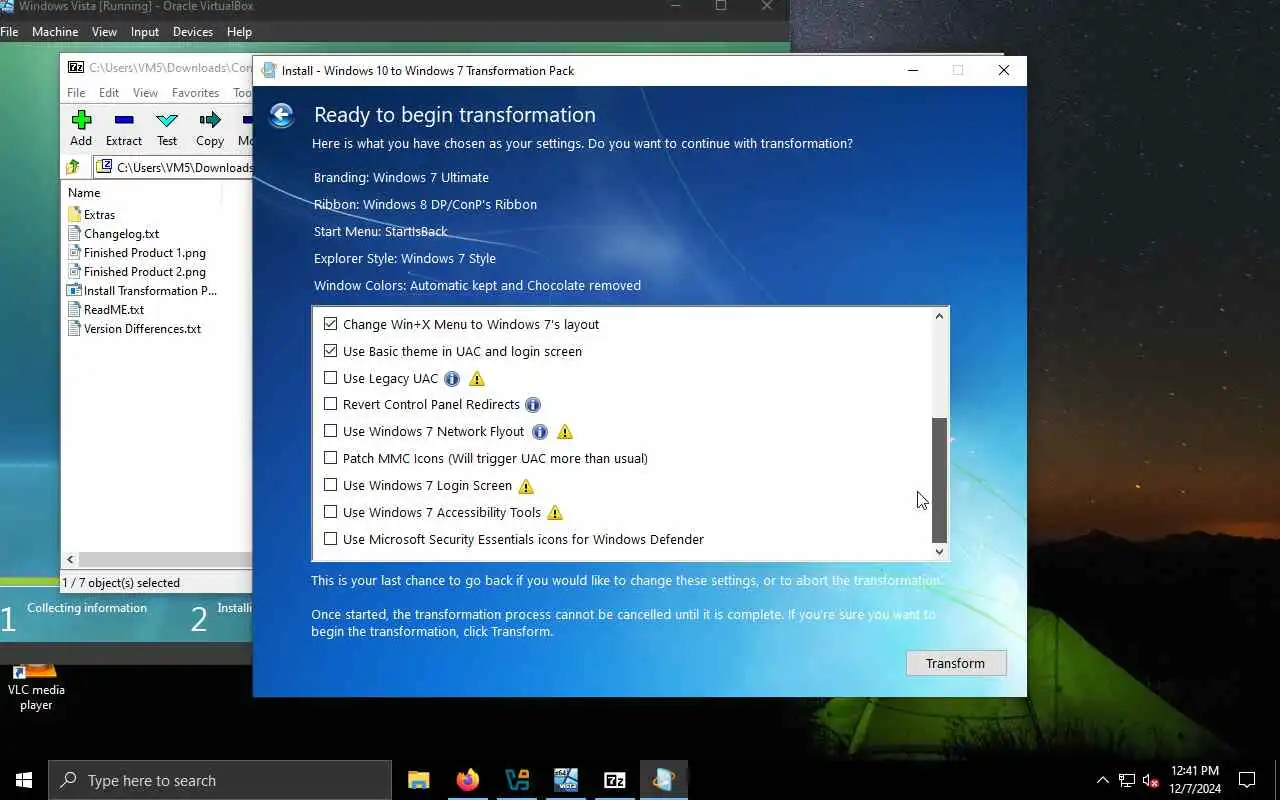
Task: Select ReadME.txt in the 7-Zip list
Action: [113, 310]
